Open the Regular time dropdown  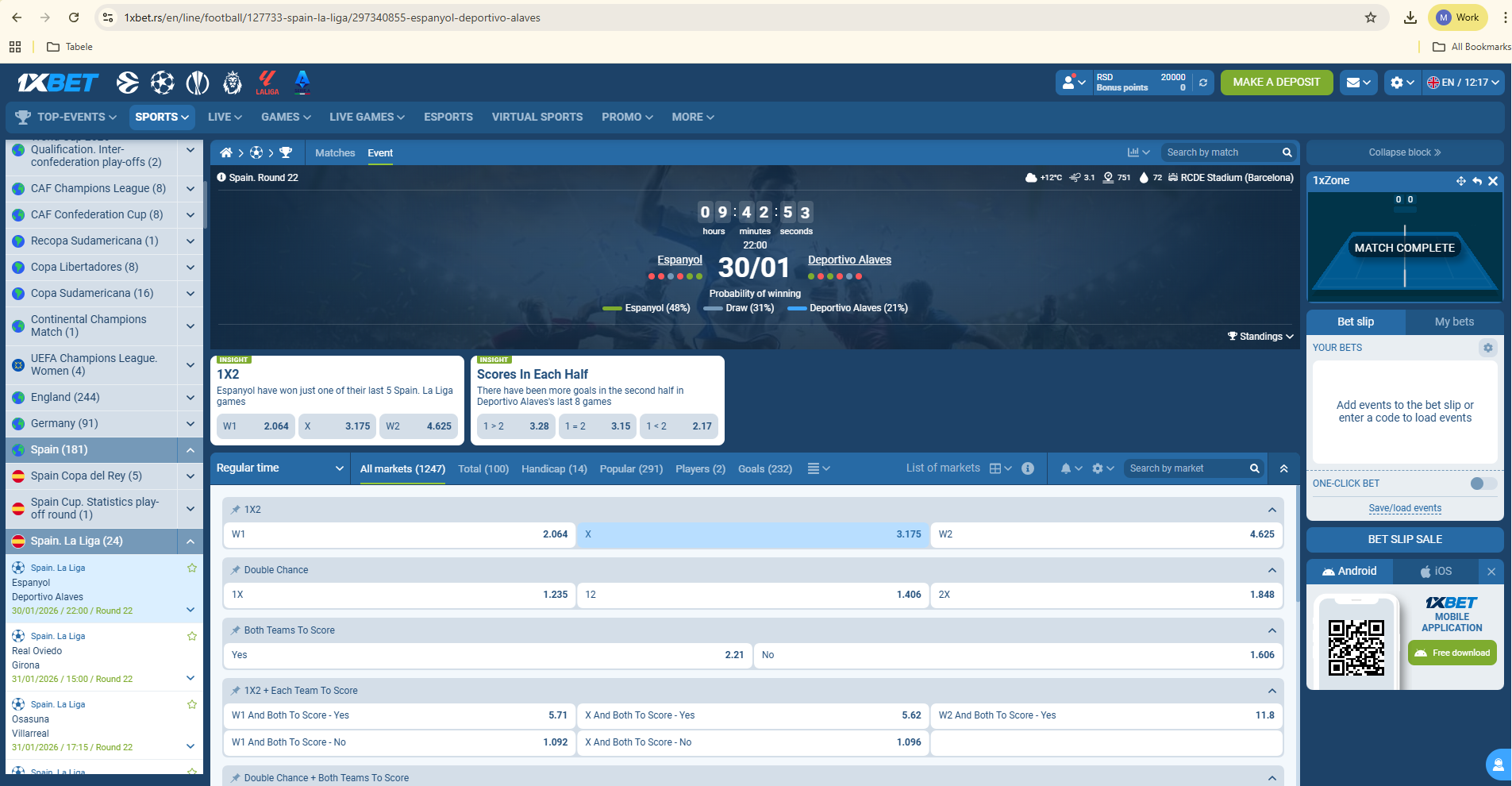279,468
